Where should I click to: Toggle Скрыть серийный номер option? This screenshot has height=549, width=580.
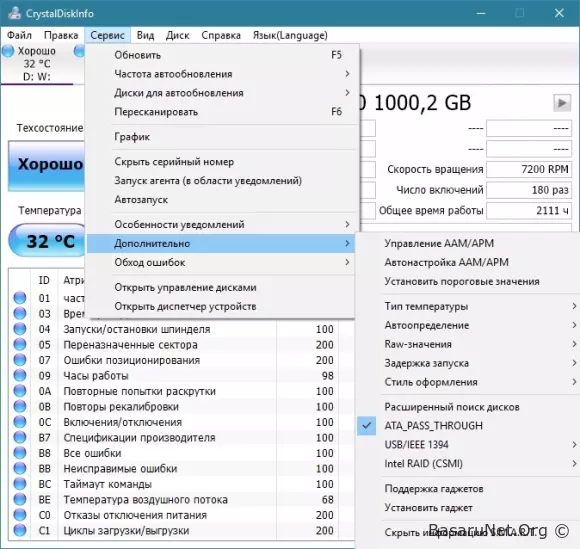[221, 162]
